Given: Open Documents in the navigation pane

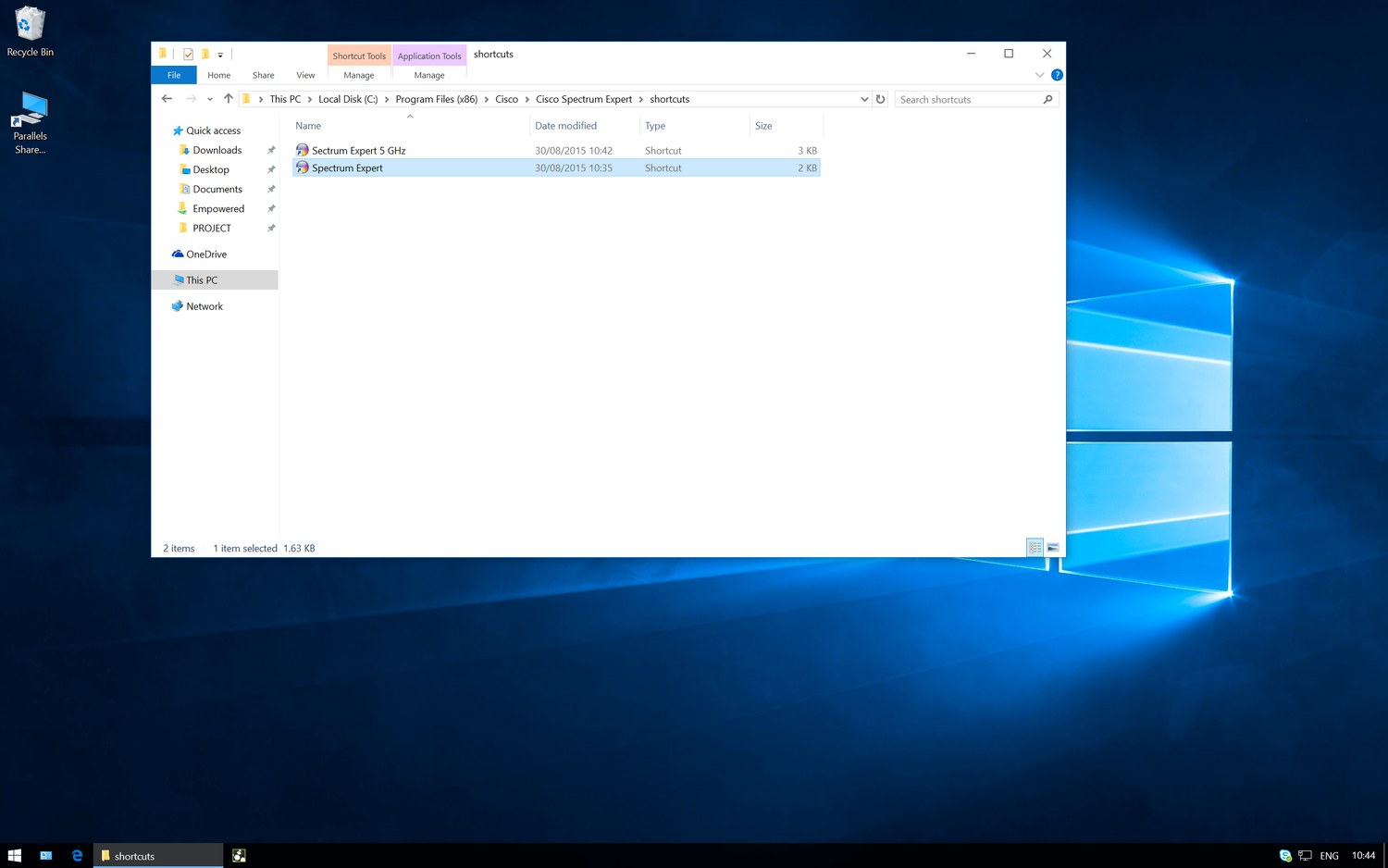Looking at the screenshot, I should (x=217, y=189).
